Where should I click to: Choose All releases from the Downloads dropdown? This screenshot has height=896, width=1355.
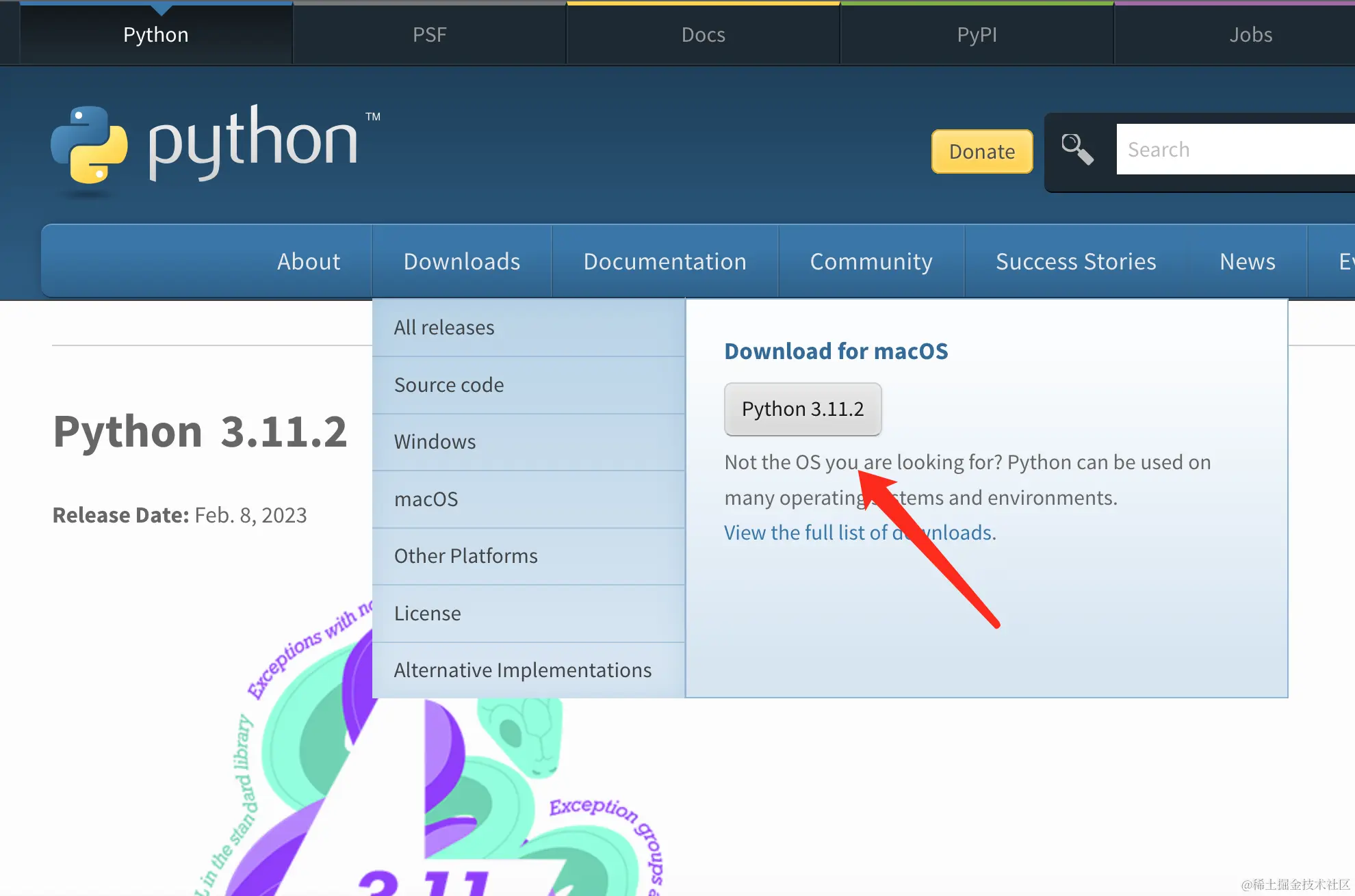[x=528, y=328]
